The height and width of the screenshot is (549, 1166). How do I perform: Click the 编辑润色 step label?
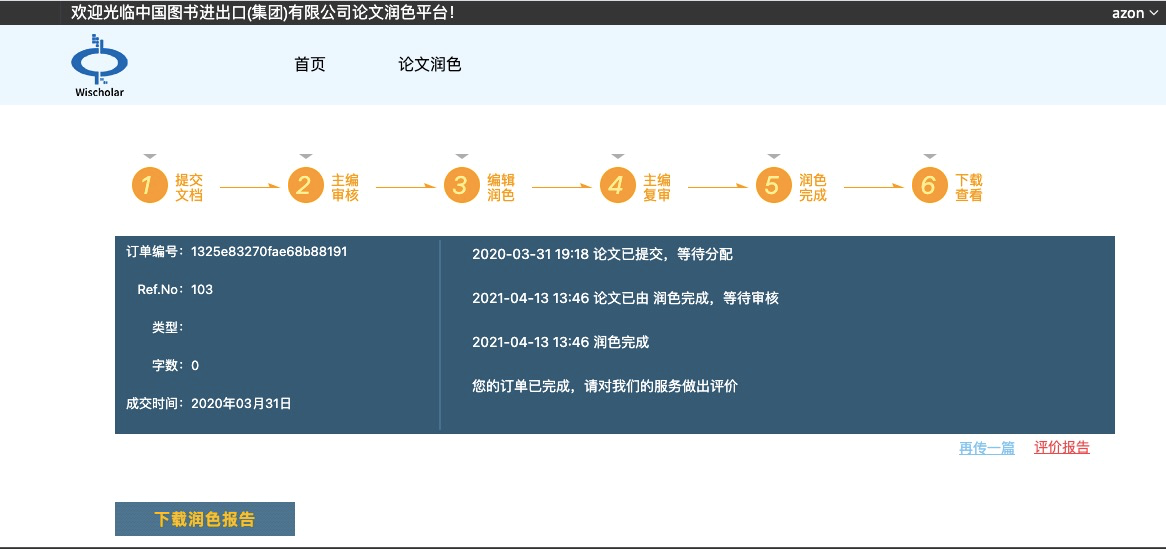click(501, 188)
